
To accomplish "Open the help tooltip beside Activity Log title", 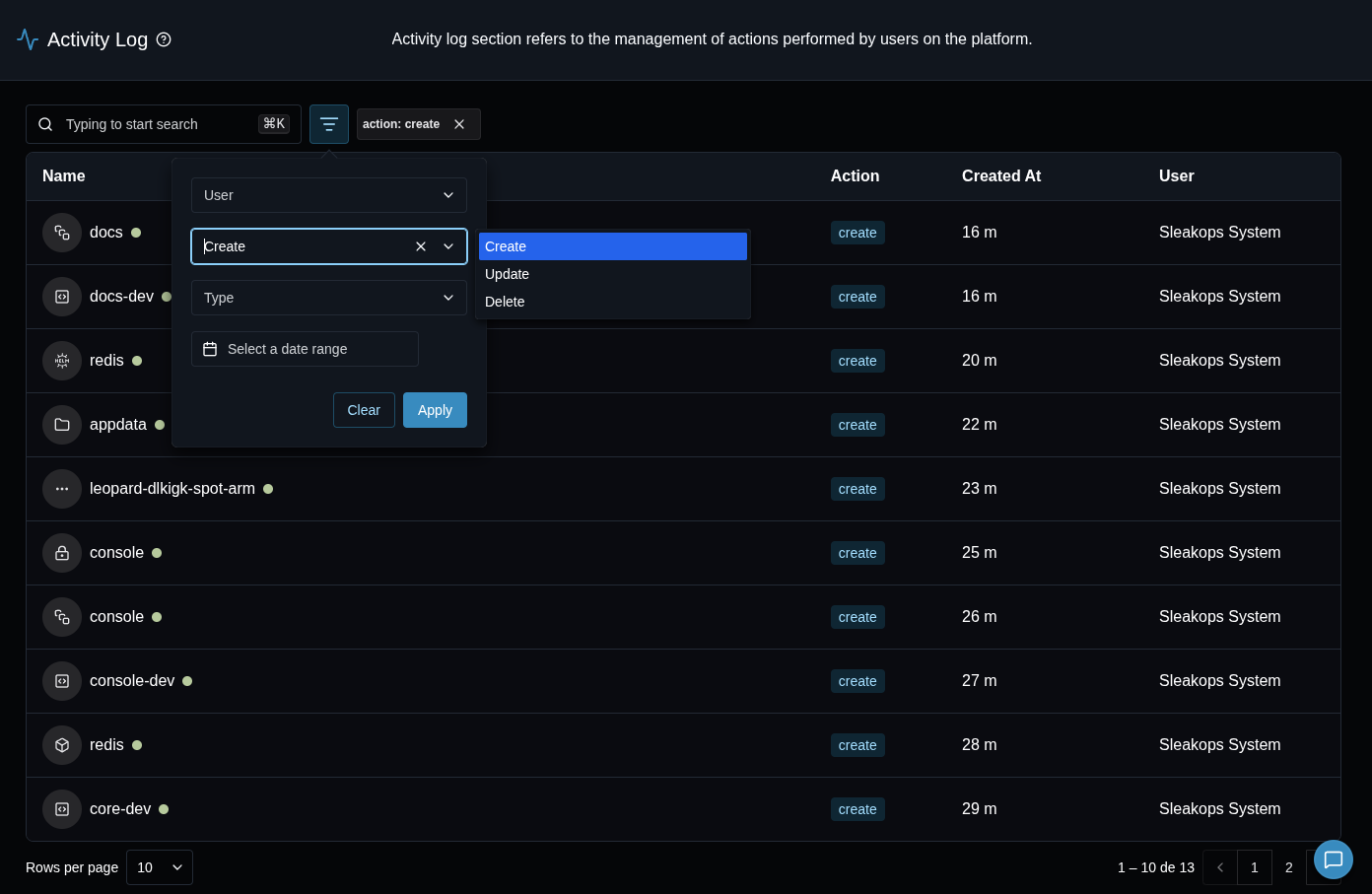I will (164, 39).
